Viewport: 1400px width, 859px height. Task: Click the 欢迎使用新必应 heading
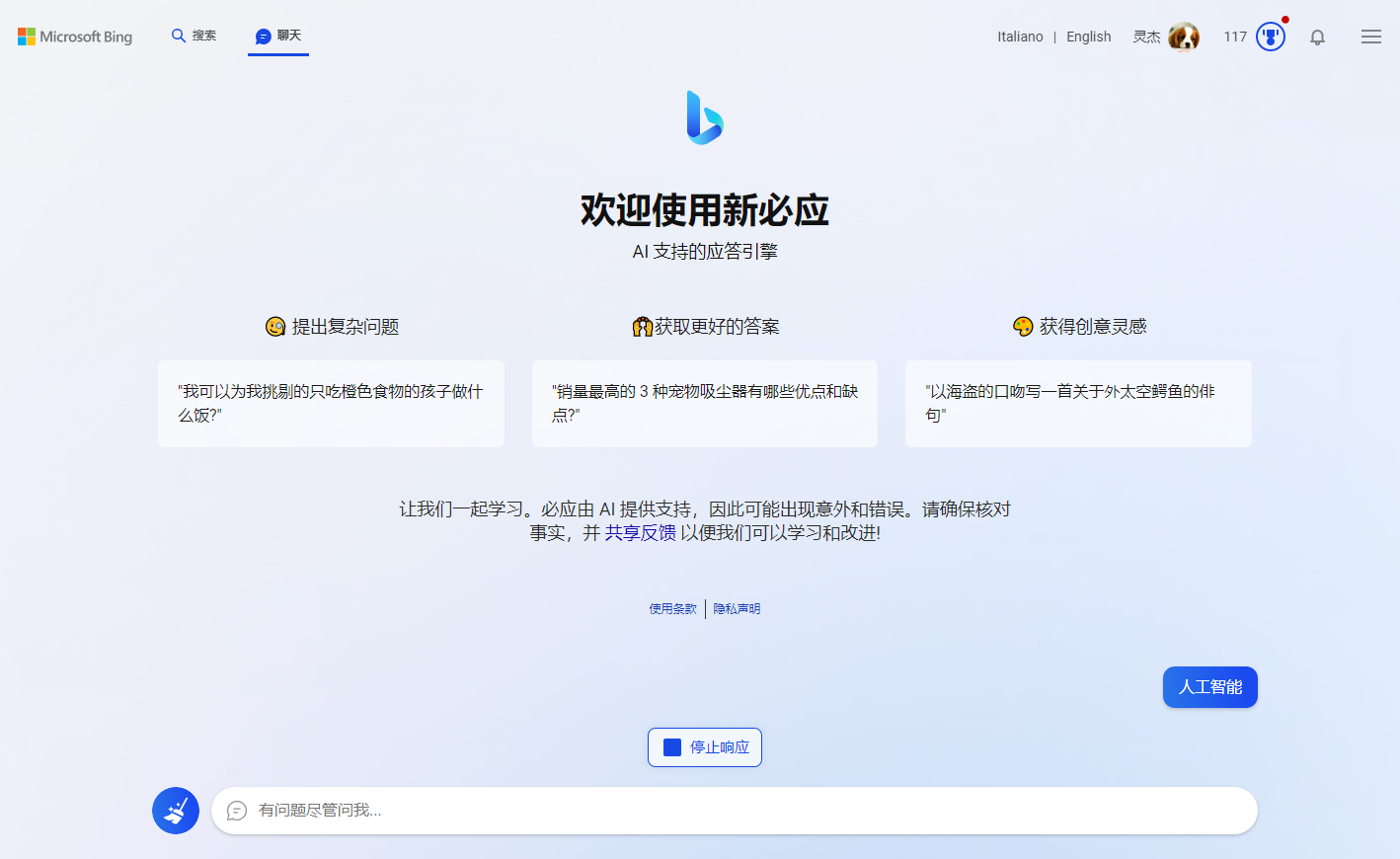coord(704,210)
